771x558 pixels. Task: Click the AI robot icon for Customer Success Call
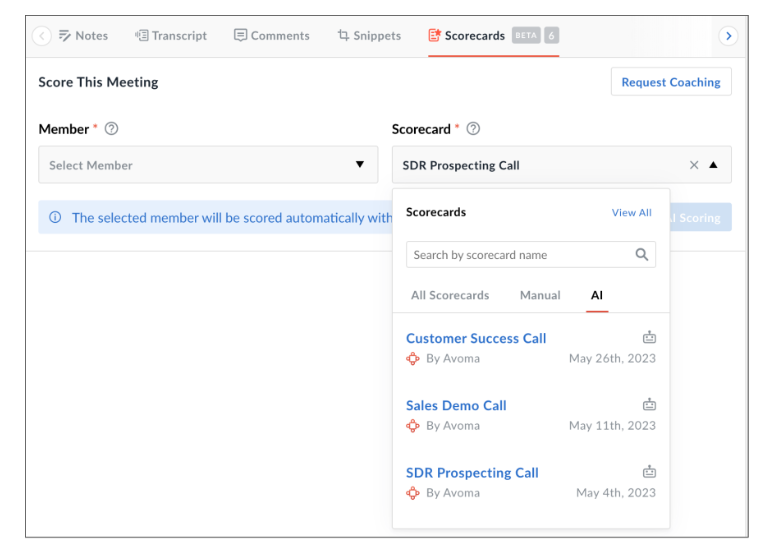pyautogui.click(x=649, y=337)
